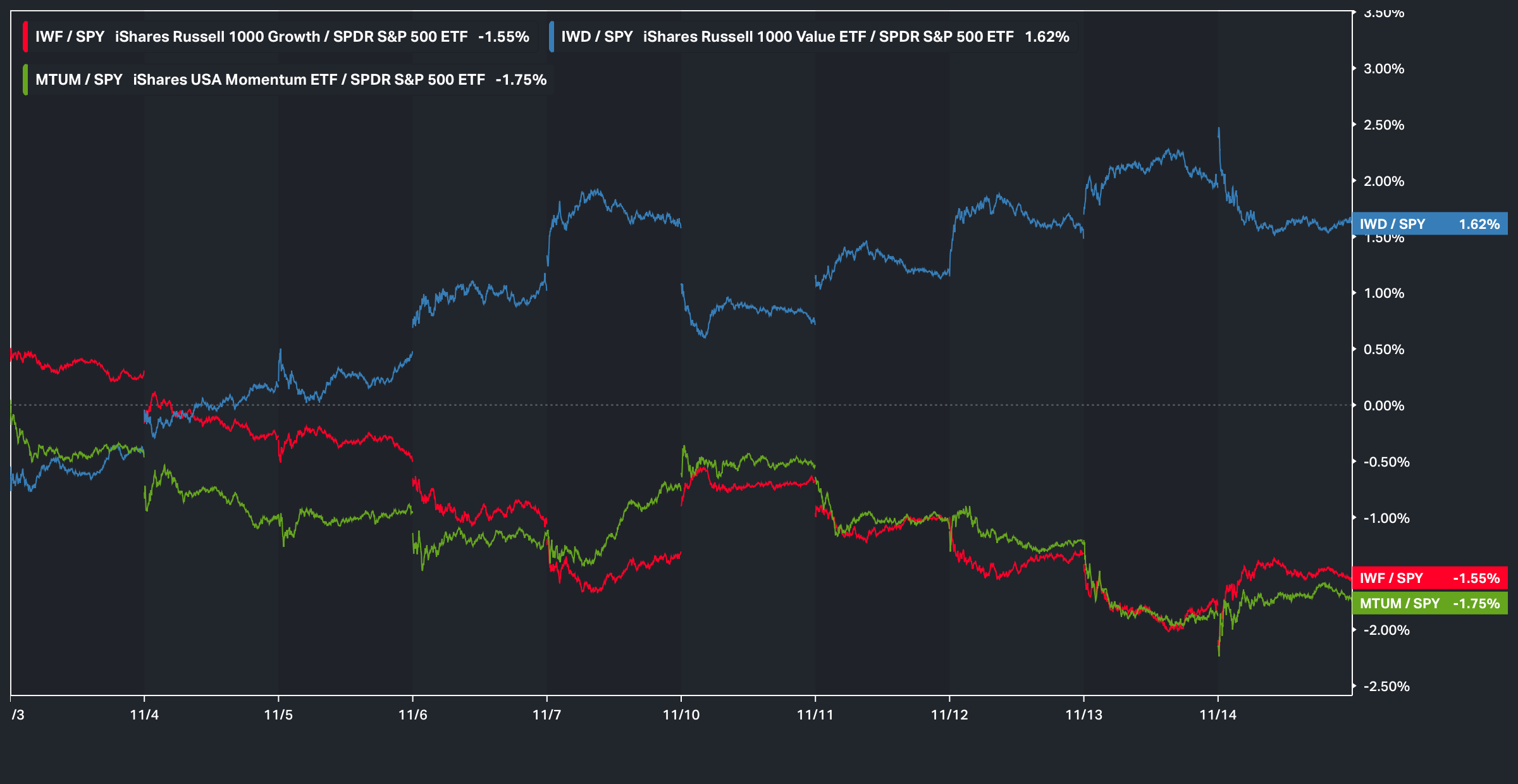
Task: Click the green MTUM / SPY -1.75% axis tag
Action: 1429,603
